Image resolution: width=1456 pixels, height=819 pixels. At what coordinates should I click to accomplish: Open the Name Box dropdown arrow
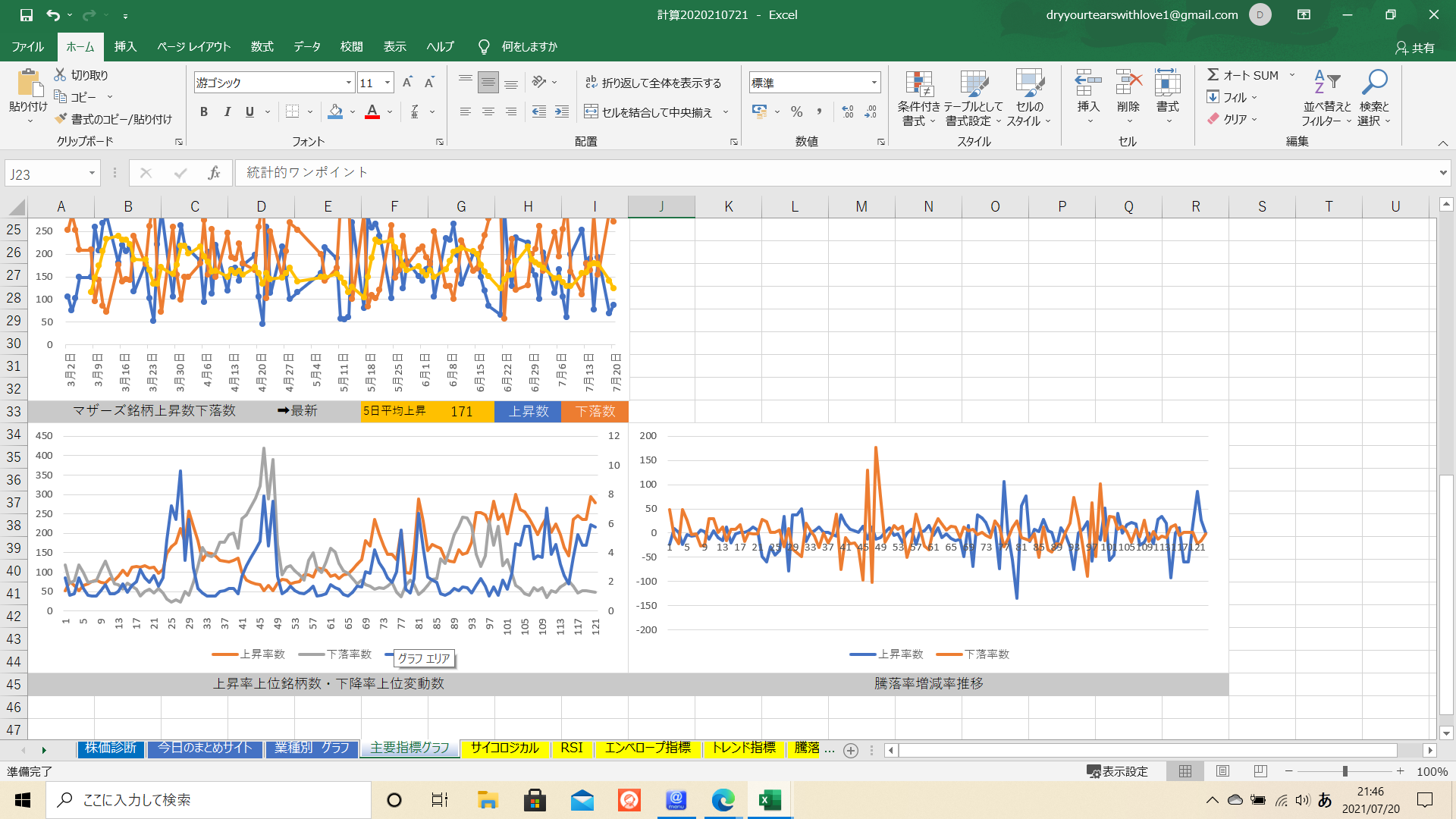pyautogui.click(x=92, y=174)
